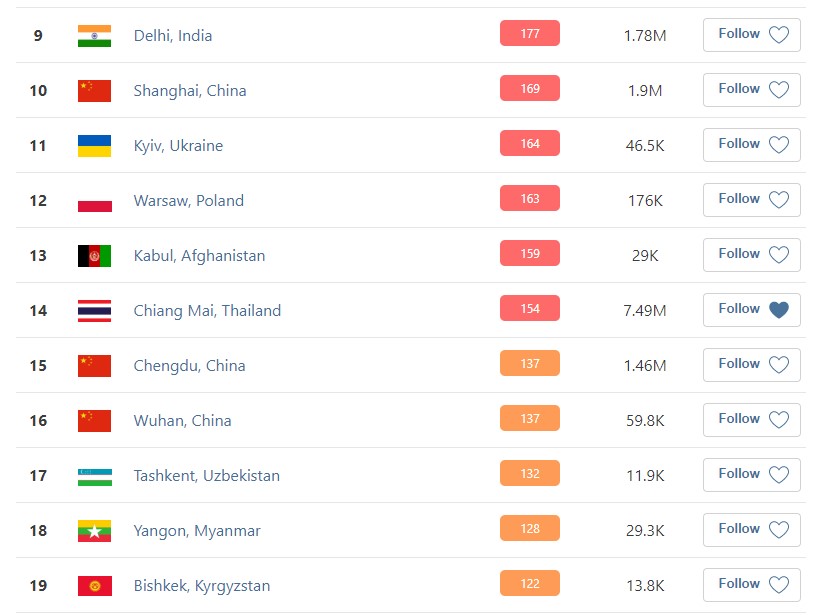Screen dimensions: 815x615
Task: Open the Chengdu, China link
Action: (x=189, y=365)
